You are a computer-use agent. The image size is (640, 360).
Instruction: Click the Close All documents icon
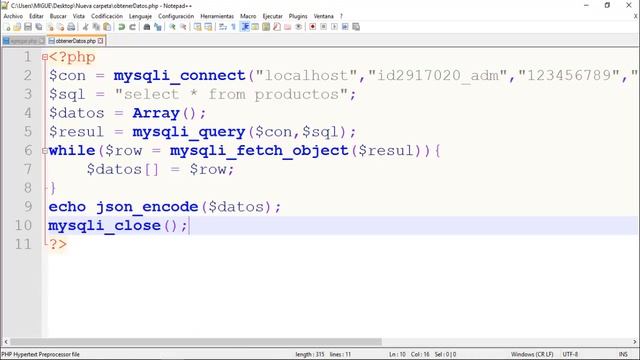click(x=60, y=27)
